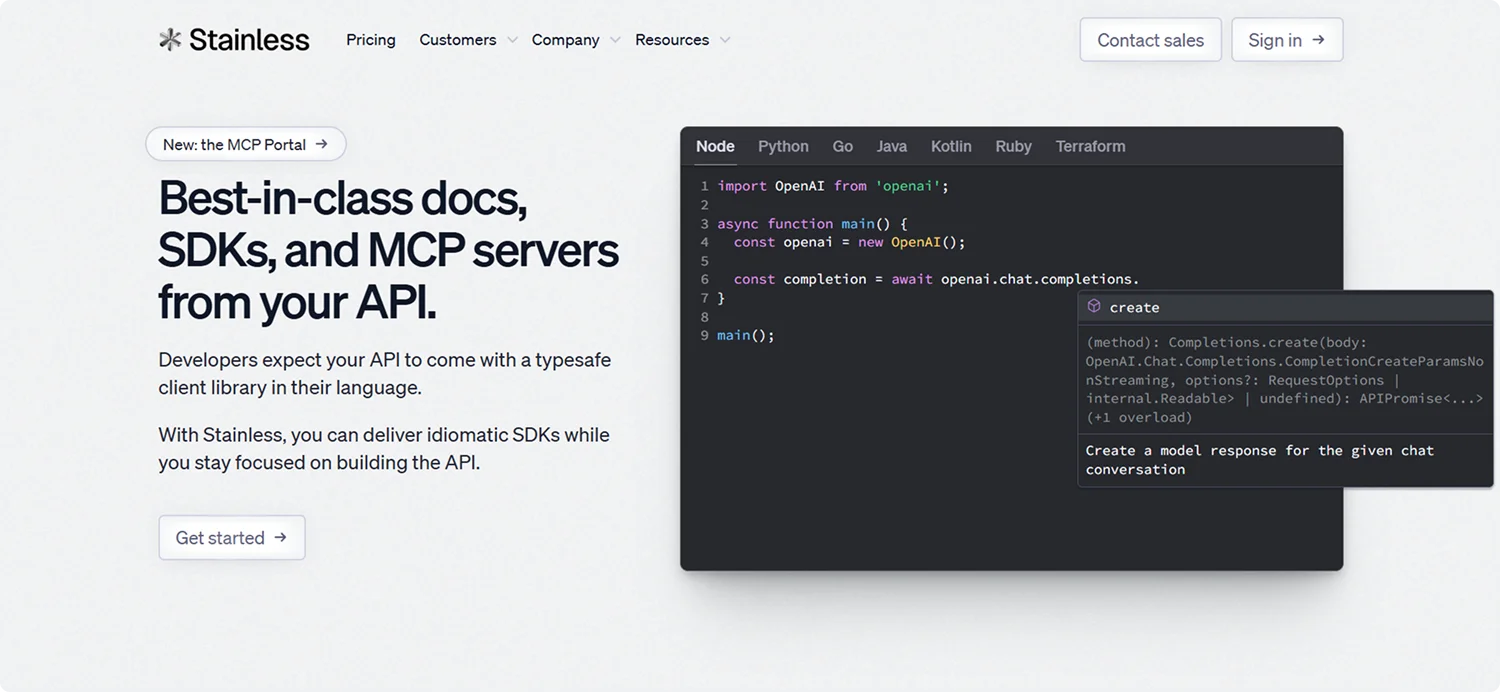Open the New: the MCP Portal announcement

click(246, 144)
